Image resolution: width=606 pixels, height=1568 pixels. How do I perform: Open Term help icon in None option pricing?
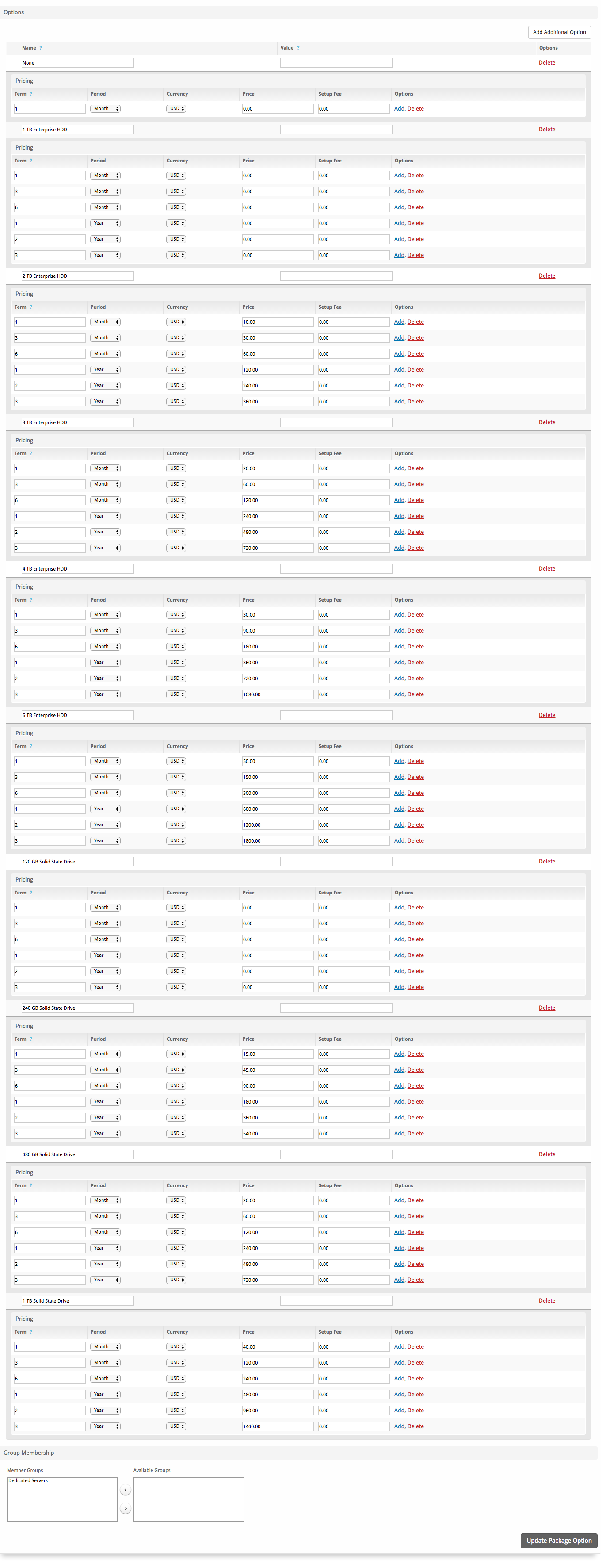pos(31,94)
